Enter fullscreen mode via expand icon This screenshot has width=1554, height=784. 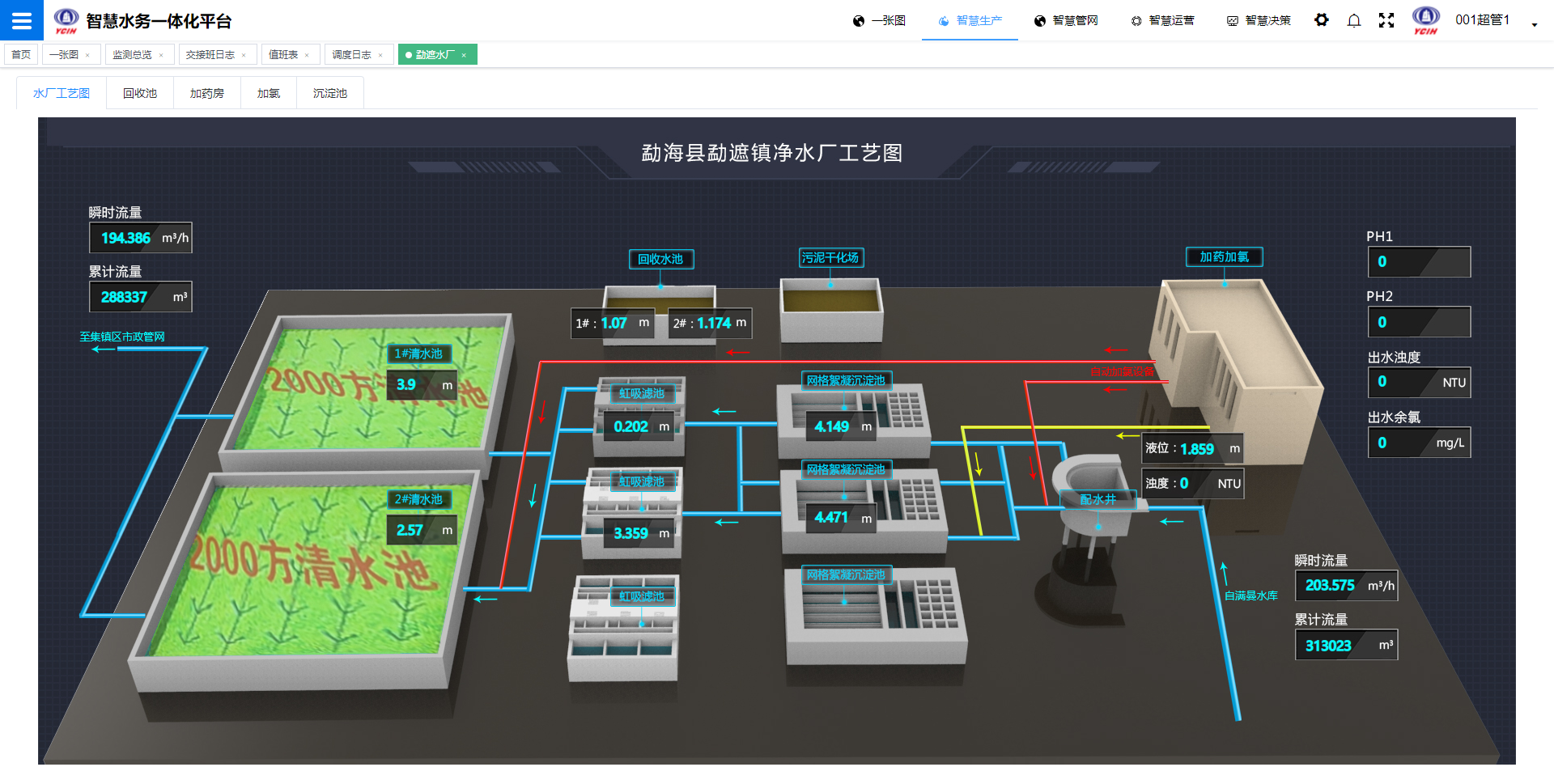(x=1386, y=20)
